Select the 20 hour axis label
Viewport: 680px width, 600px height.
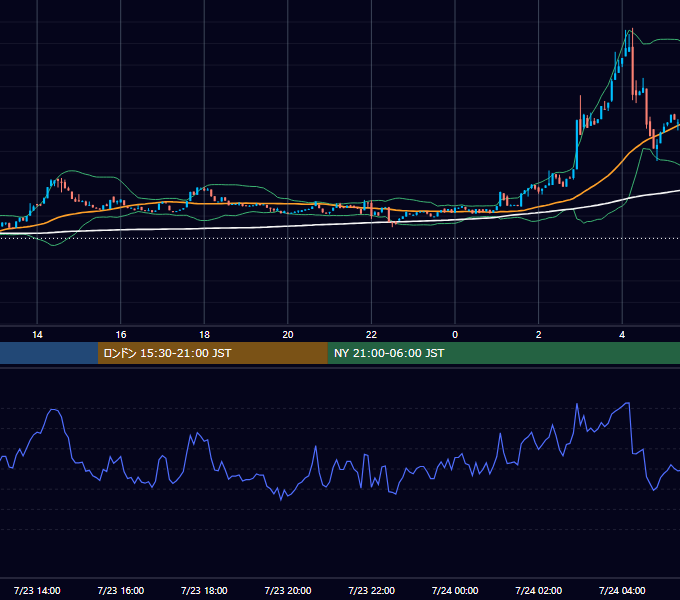[288, 335]
